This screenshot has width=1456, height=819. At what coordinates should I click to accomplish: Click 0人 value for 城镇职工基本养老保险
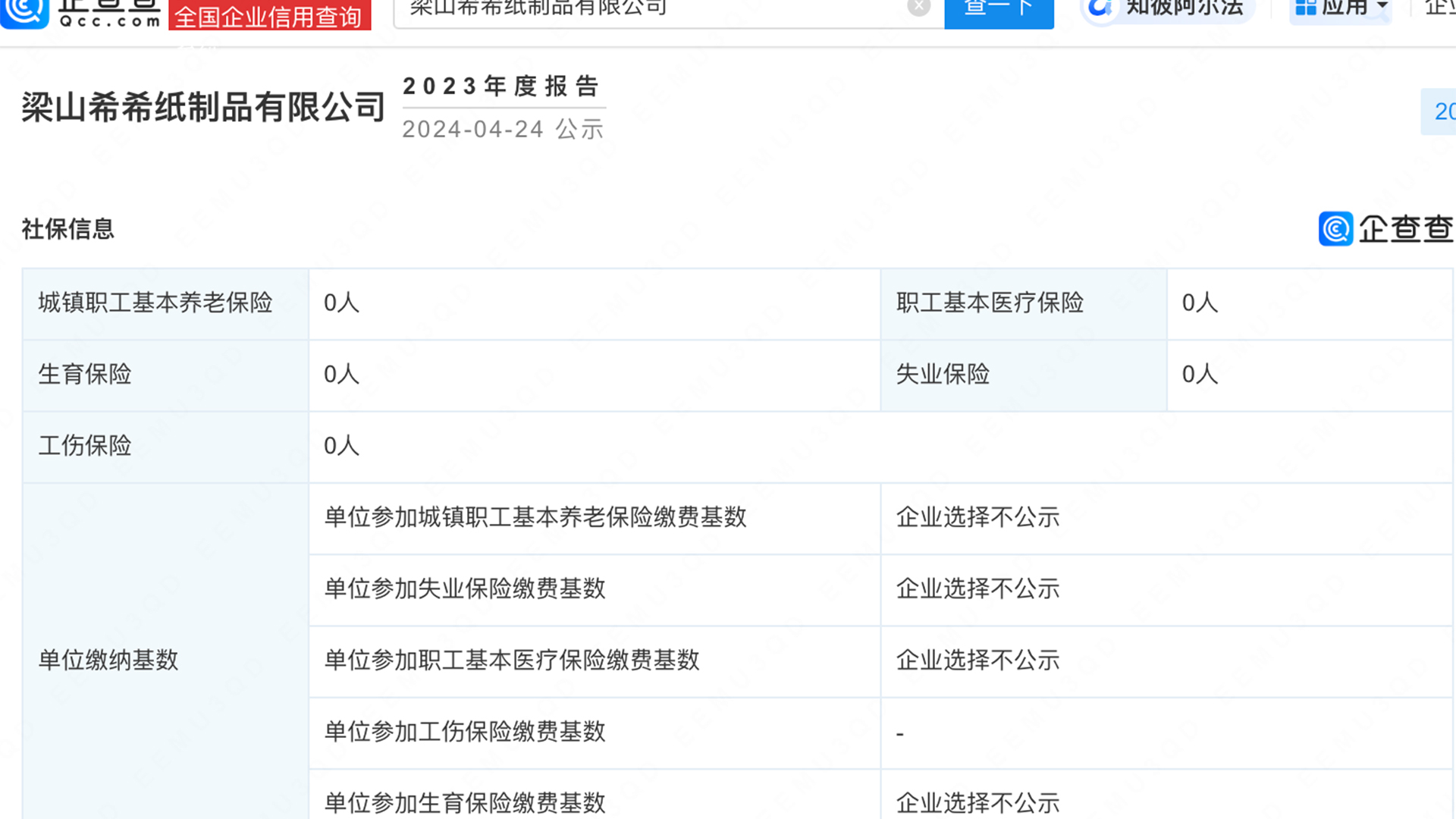point(341,303)
